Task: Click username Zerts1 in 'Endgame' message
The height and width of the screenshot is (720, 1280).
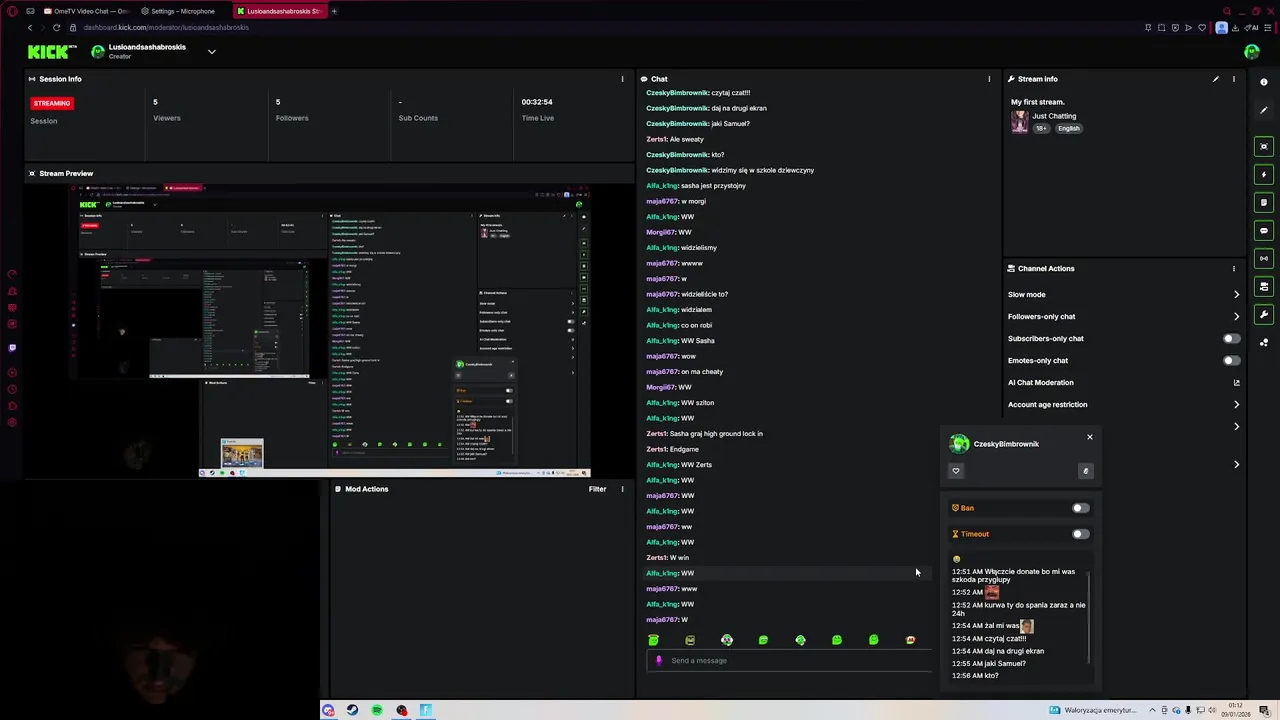Action: pyautogui.click(x=656, y=449)
